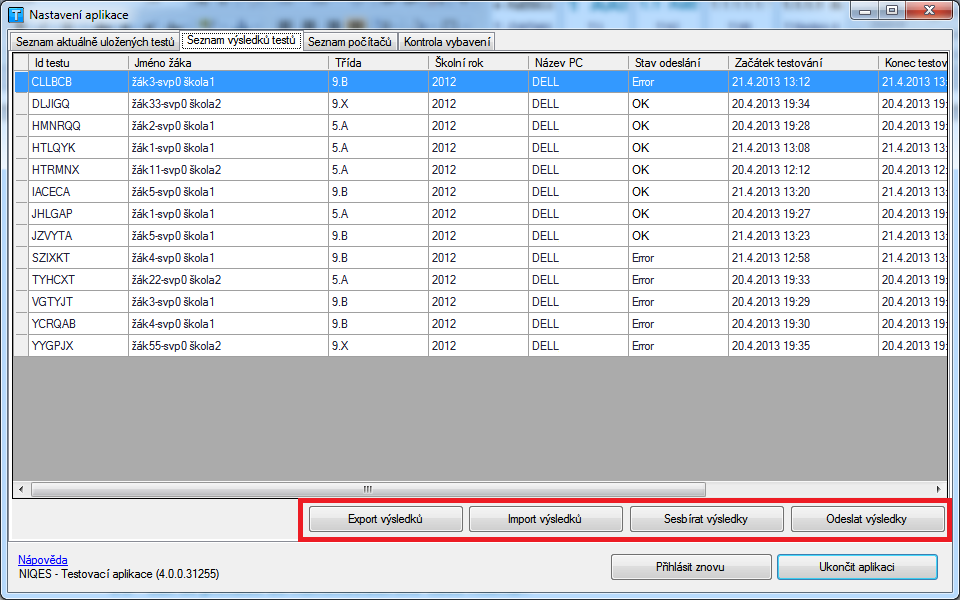The image size is (960, 600).
Task: Go to the Kontrola vybavení tab
Action: pyautogui.click(x=447, y=42)
